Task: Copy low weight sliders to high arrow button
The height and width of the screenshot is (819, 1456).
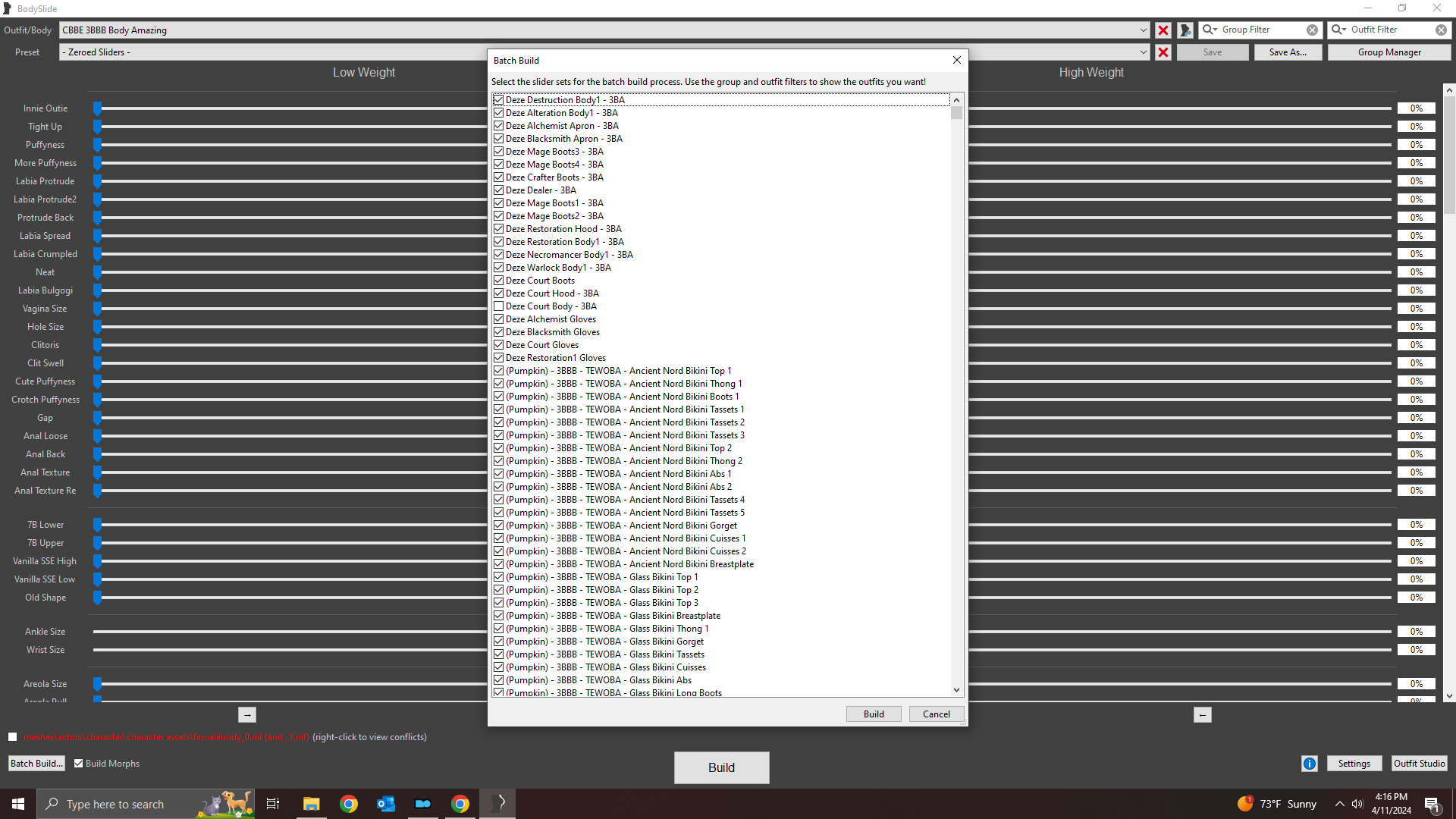Action: tap(247, 714)
